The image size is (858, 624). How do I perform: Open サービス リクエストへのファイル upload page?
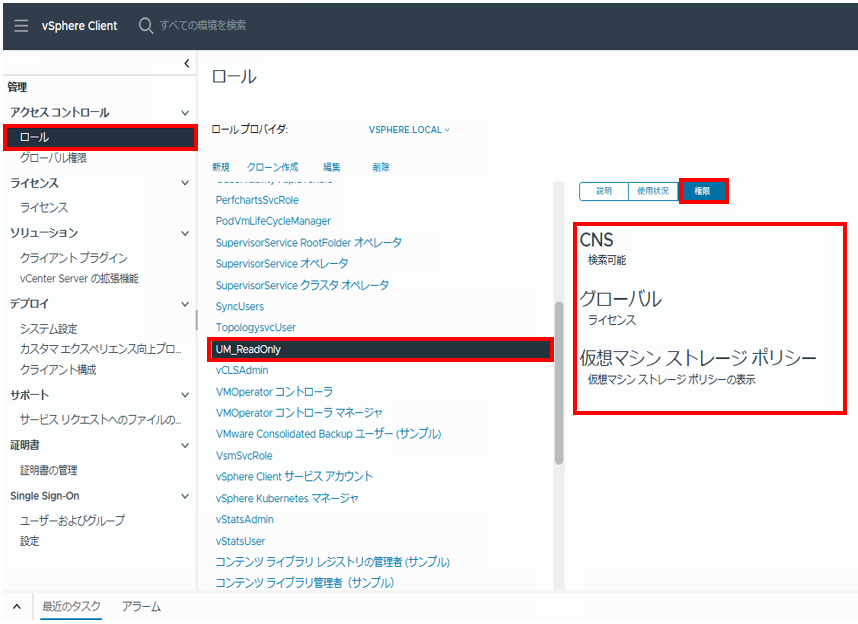tap(101, 420)
